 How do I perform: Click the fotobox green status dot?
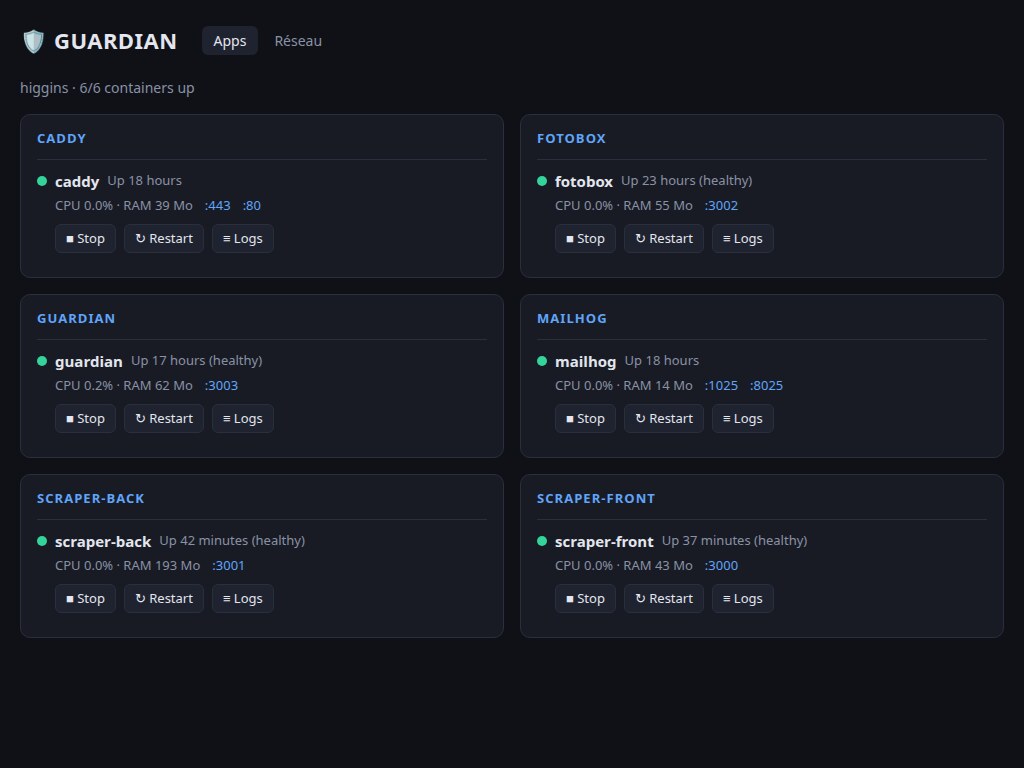pos(542,181)
